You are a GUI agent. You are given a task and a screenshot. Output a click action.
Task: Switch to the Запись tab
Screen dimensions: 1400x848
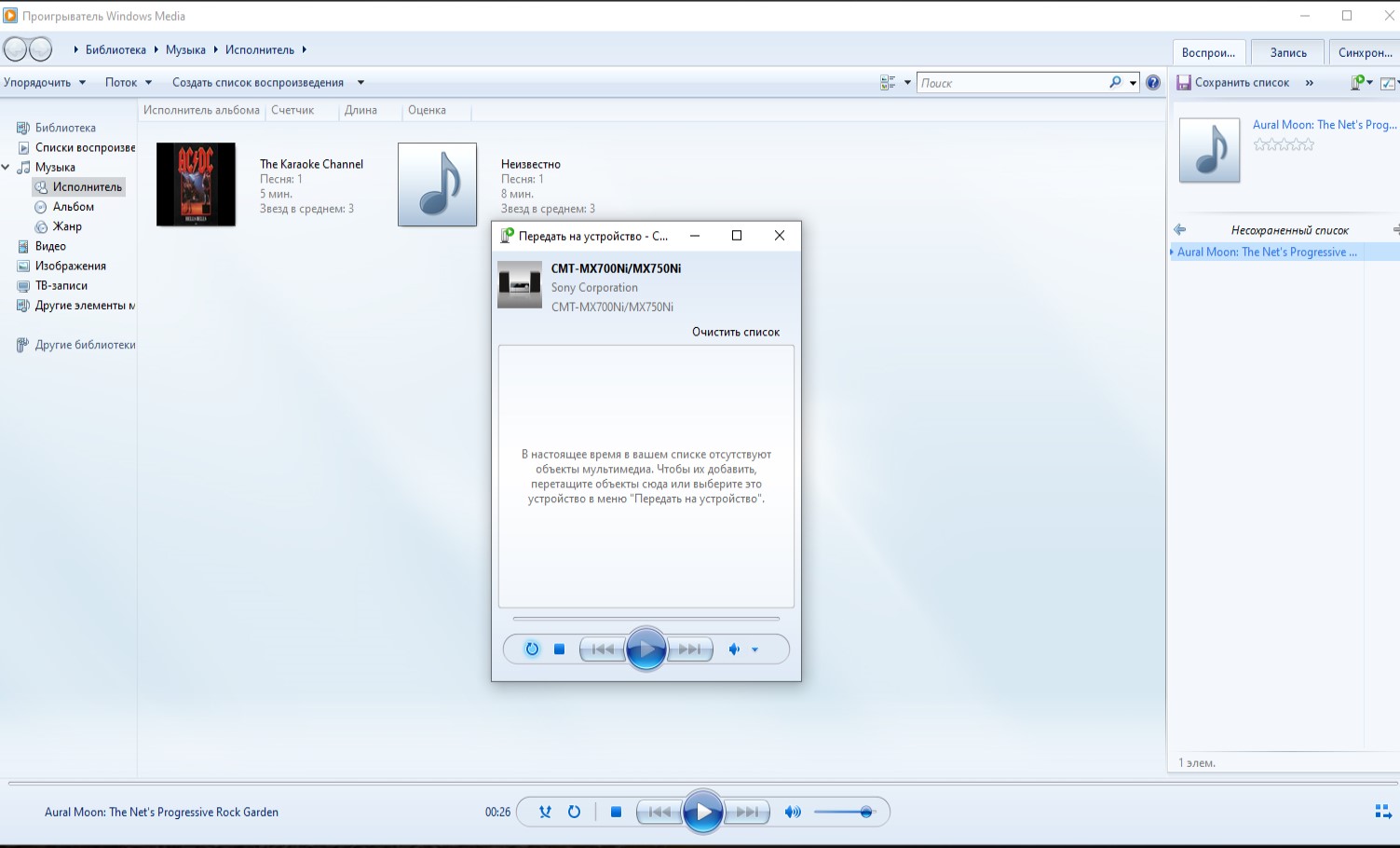(x=1288, y=52)
